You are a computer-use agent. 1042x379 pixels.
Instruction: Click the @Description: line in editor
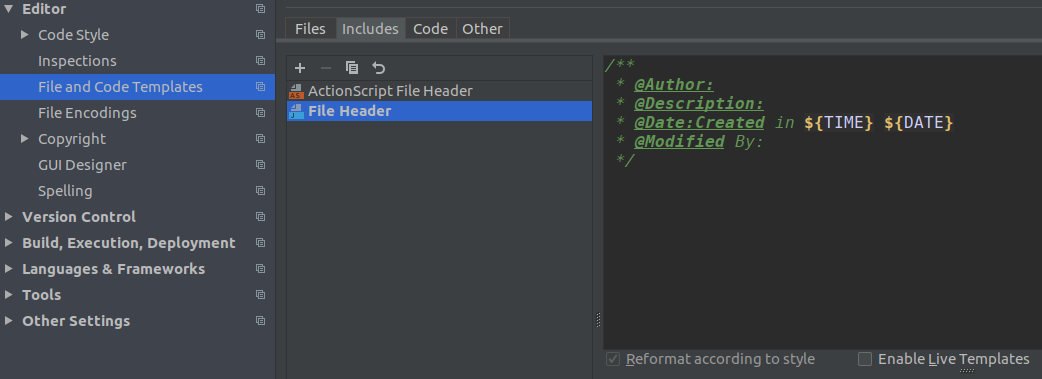698,103
